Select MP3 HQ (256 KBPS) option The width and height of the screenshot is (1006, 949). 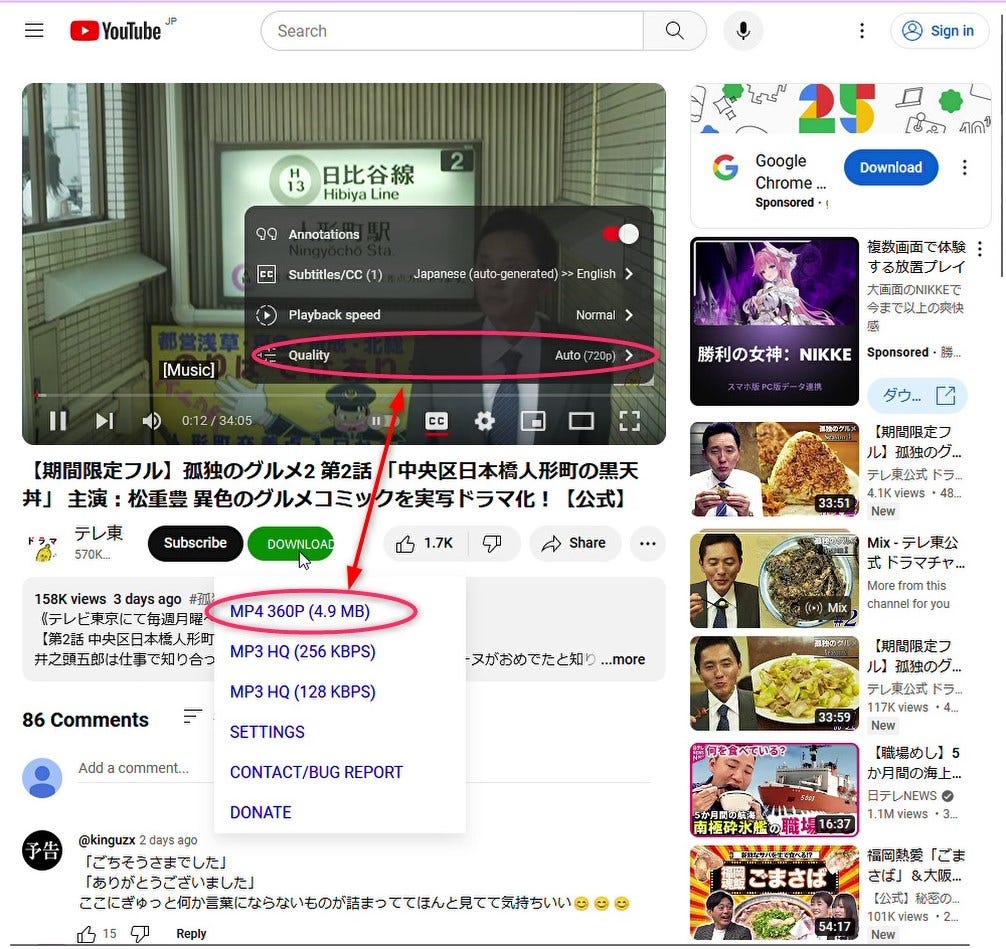point(303,651)
